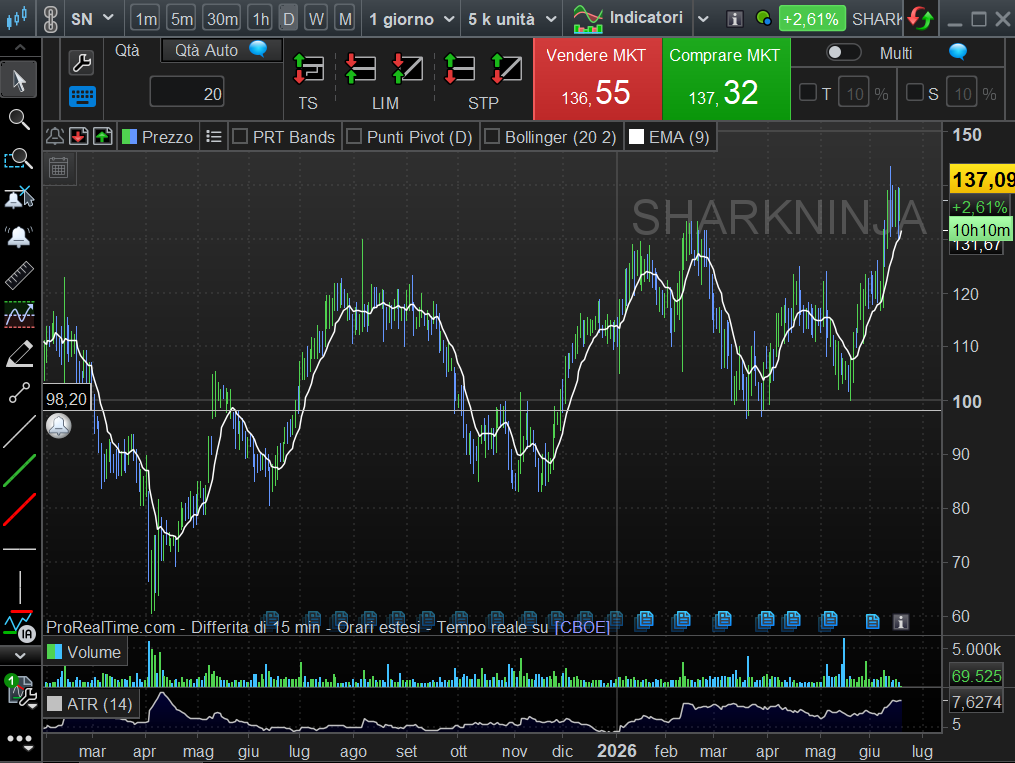
Task: Enable the S percent checkbox
Action: [915, 93]
